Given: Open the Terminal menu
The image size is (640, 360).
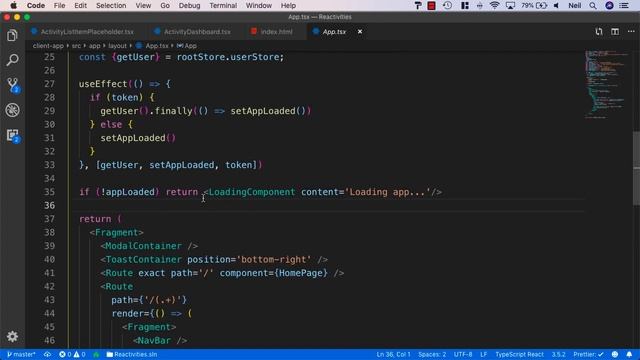Looking at the screenshot, I should pyautogui.click(x=223, y=6).
